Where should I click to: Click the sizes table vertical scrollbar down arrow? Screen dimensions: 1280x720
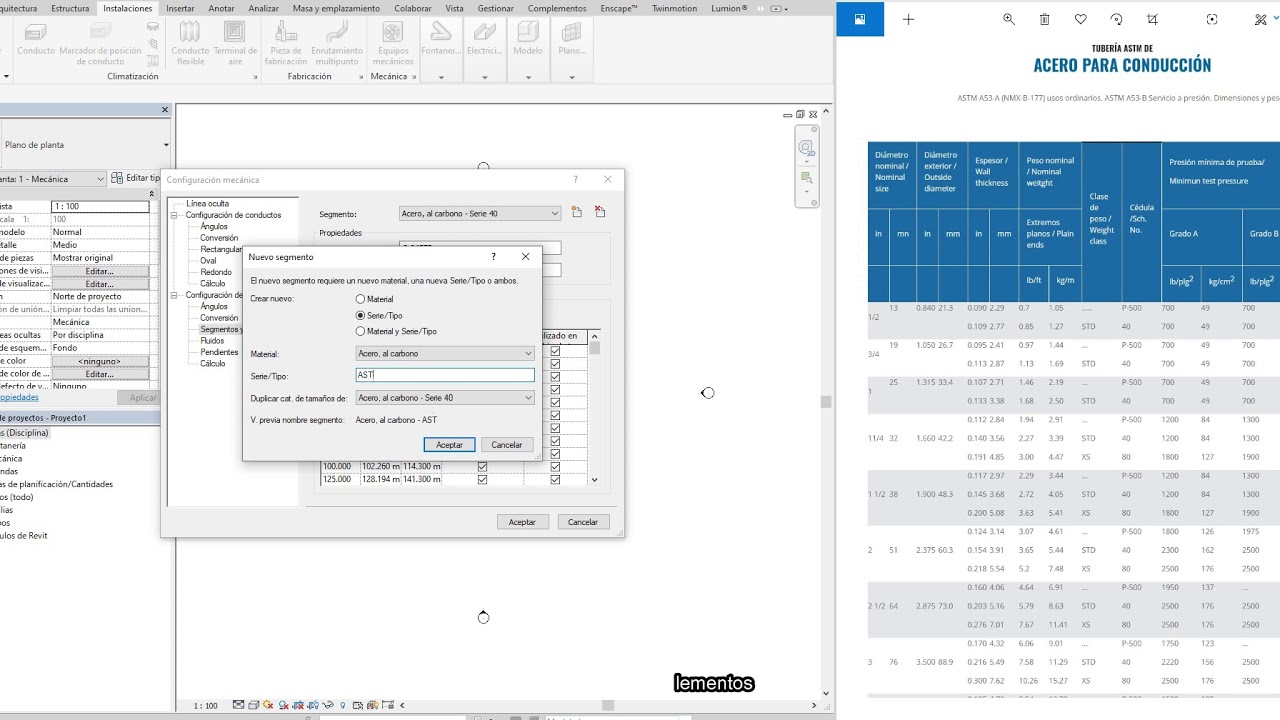click(595, 480)
